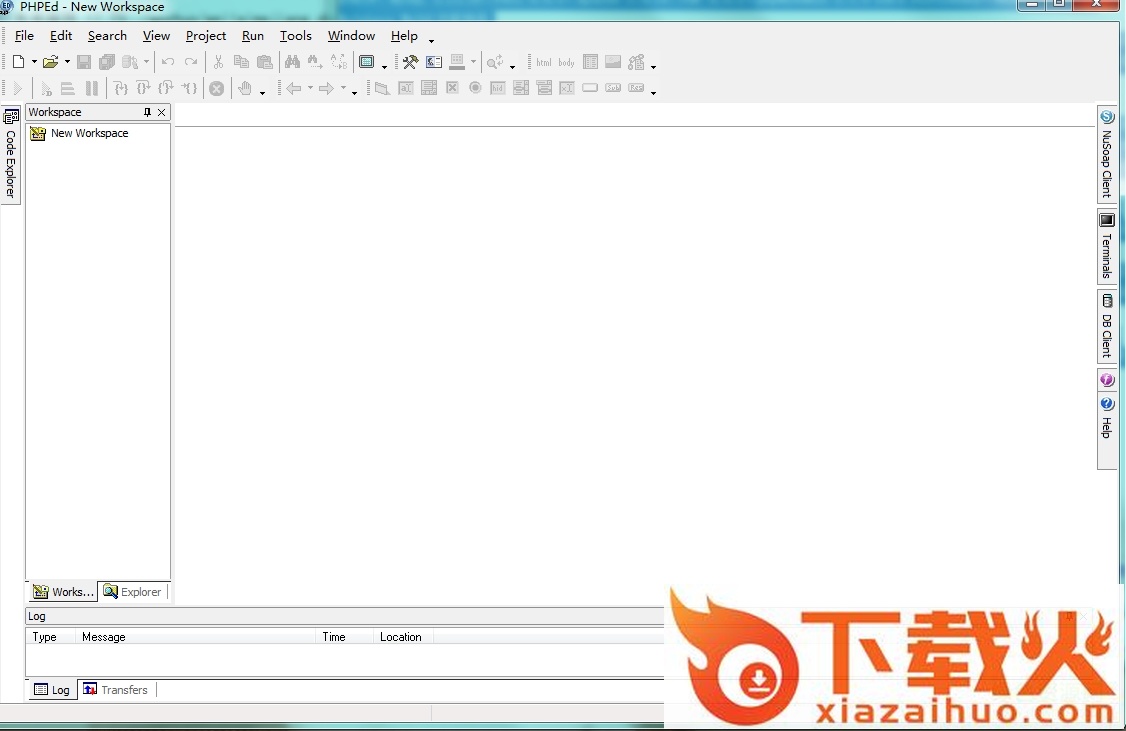Open the Code Explorer side panel

(x=11, y=155)
